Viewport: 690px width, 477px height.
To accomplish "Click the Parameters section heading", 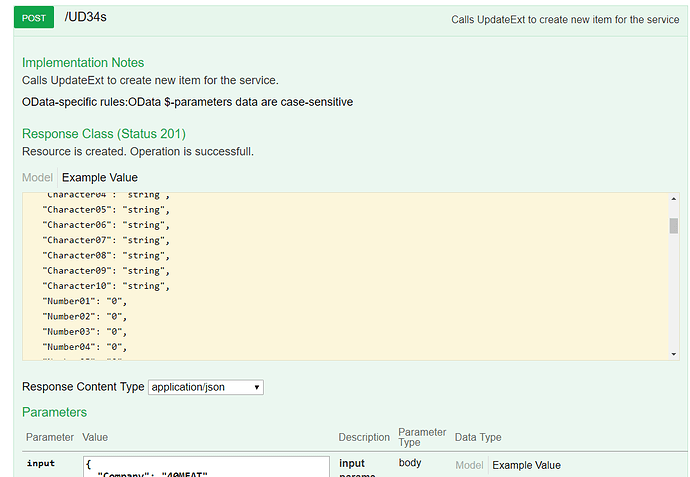I will (x=54, y=412).
